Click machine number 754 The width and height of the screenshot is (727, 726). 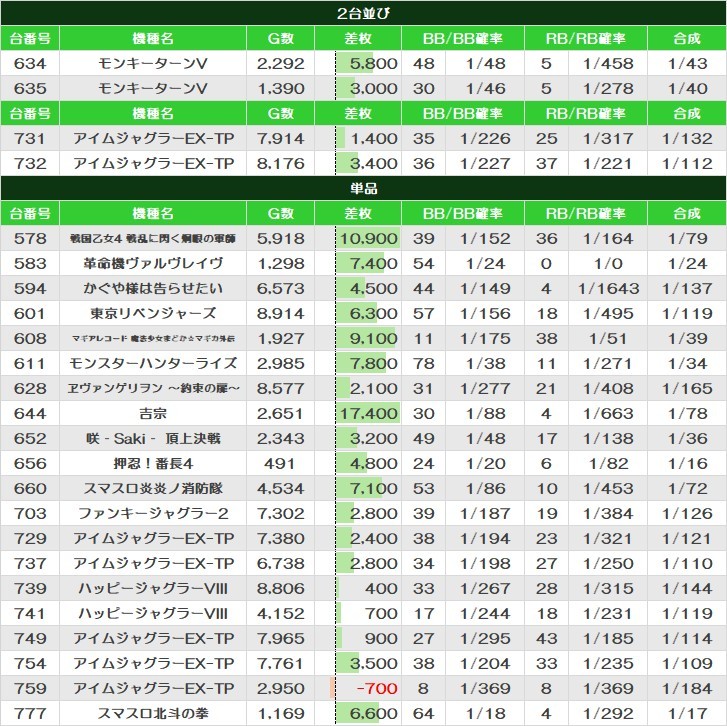tap(30, 663)
